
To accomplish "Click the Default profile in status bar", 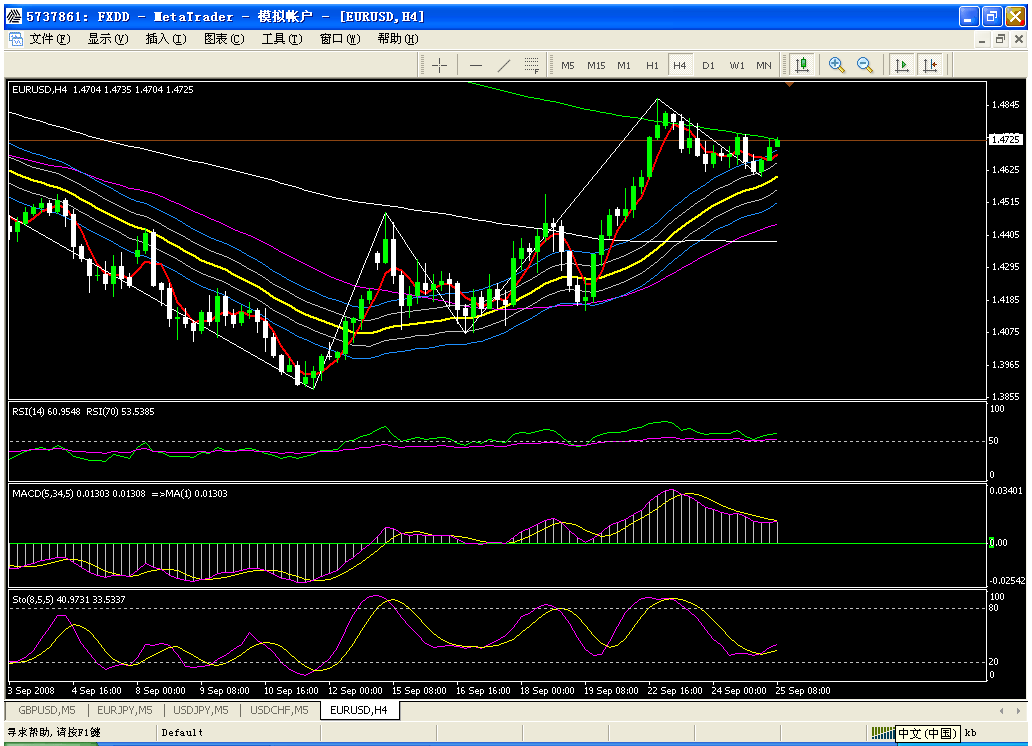I will click(x=182, y=733).
